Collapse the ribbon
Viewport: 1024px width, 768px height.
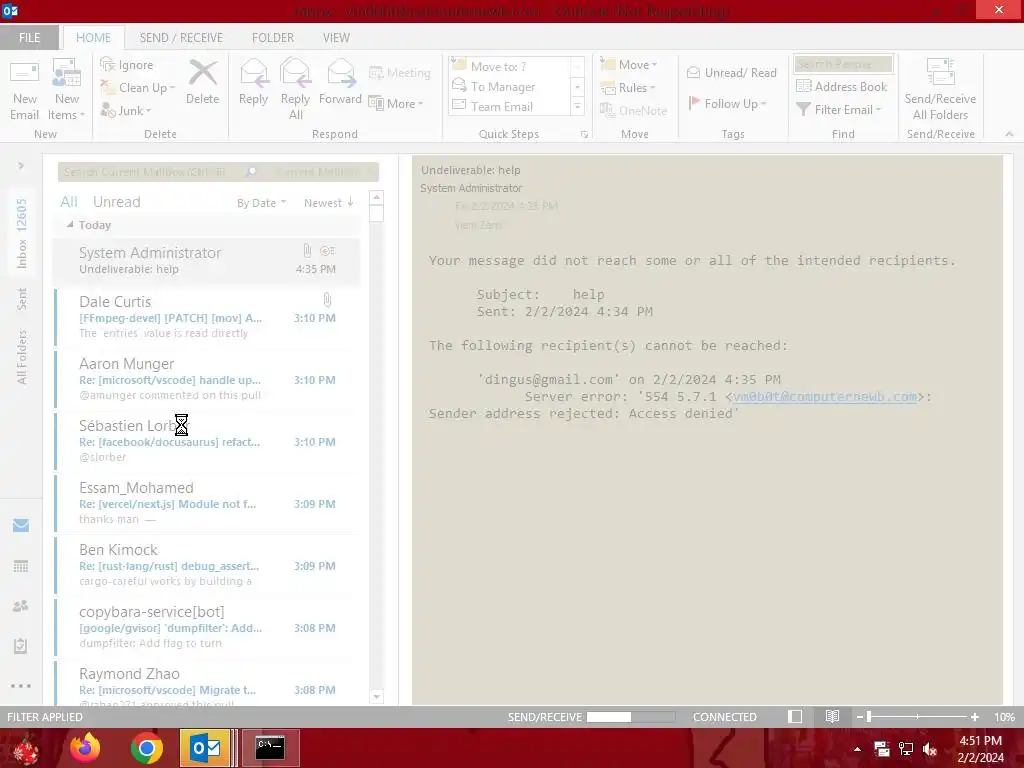pos(1009,134)
